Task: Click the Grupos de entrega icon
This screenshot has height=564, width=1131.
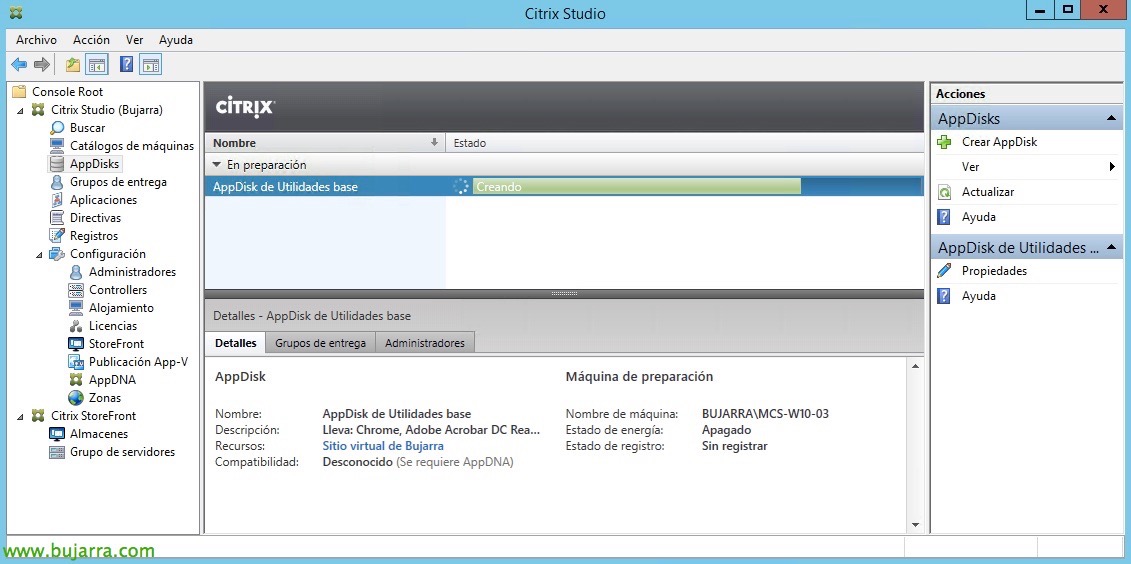Action: click(x=57, y=182)
